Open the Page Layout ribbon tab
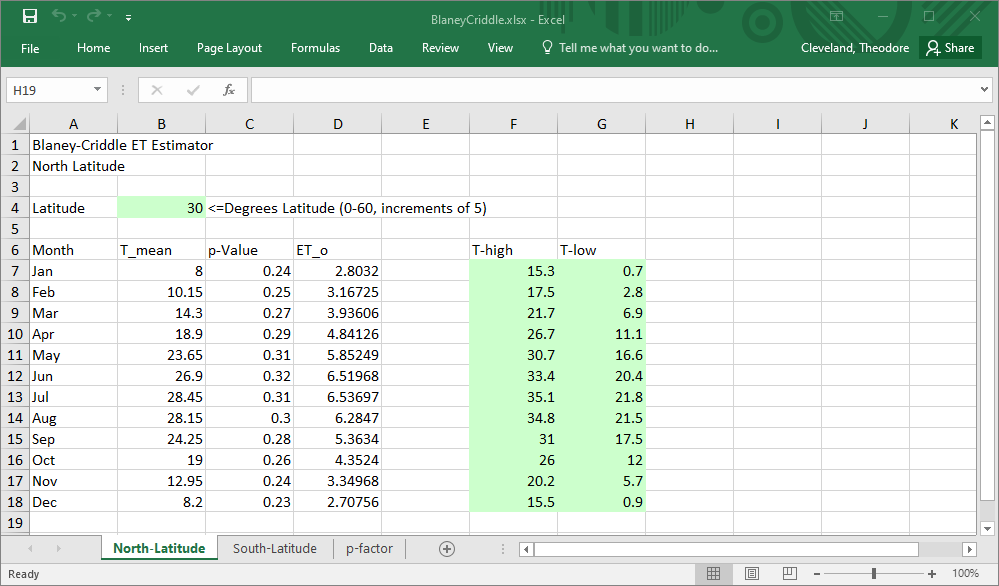Viewport: 999px width, 586px height. (x=229, y=48)
